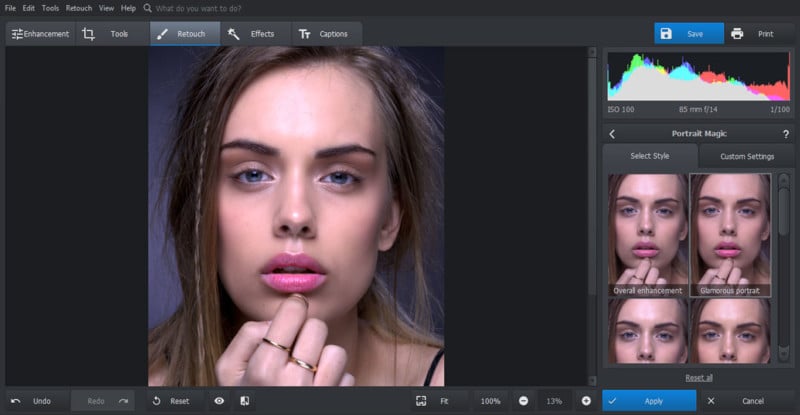The height and width of the screenshot is (415, 800).
Task: Save the photo with Save button
Action: pos(689,34)
